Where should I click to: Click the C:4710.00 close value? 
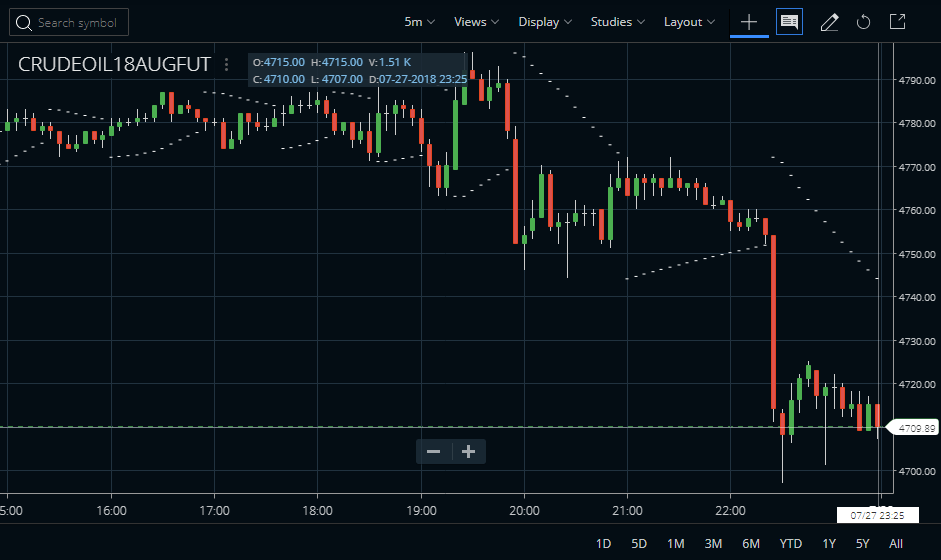point(278,79)
